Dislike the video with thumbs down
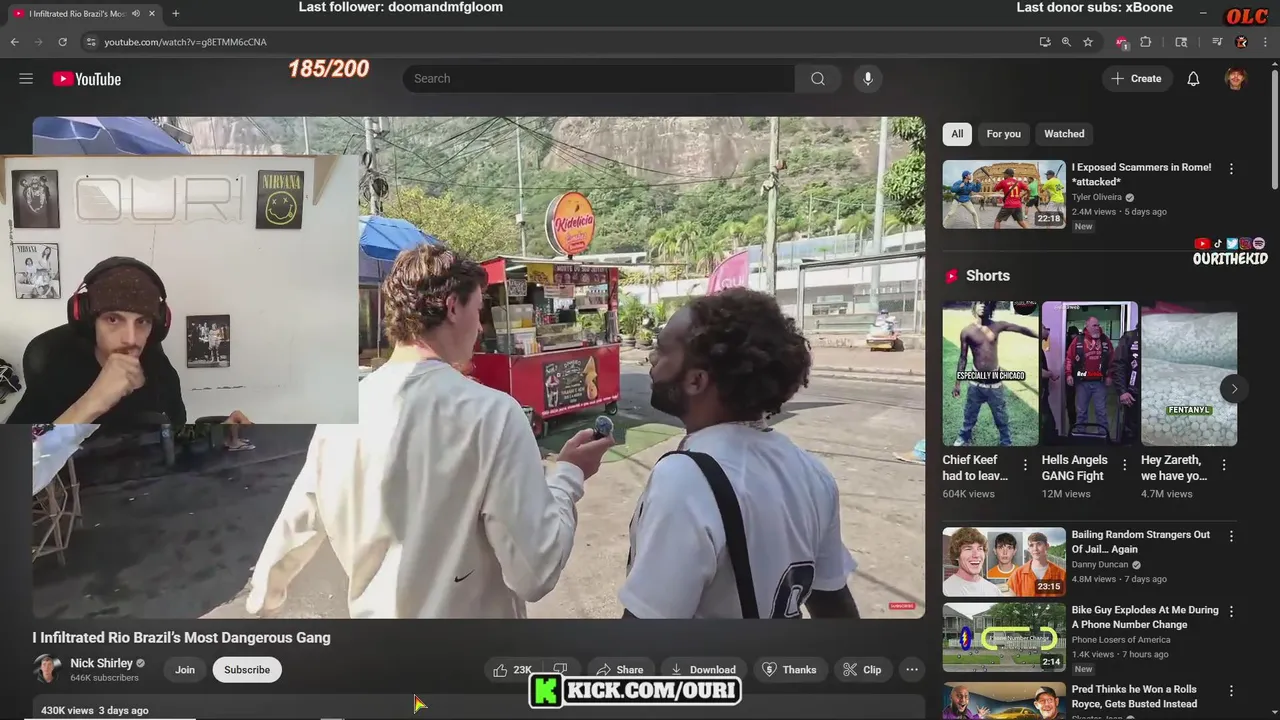1280x720 pixels. pyautogui.click(x=560, y=670)
